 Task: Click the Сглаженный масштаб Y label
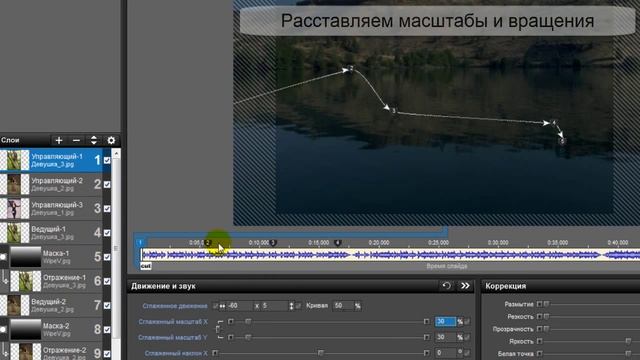(x=173, y=338)
